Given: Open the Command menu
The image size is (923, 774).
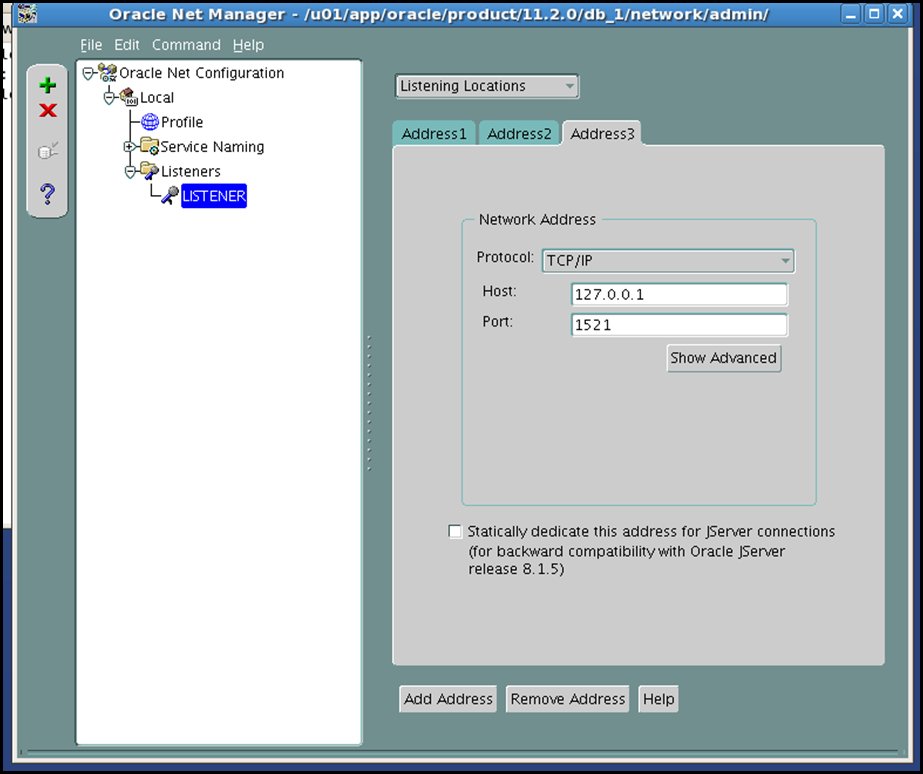Looking at the screenshot, I should click(186, 45).
